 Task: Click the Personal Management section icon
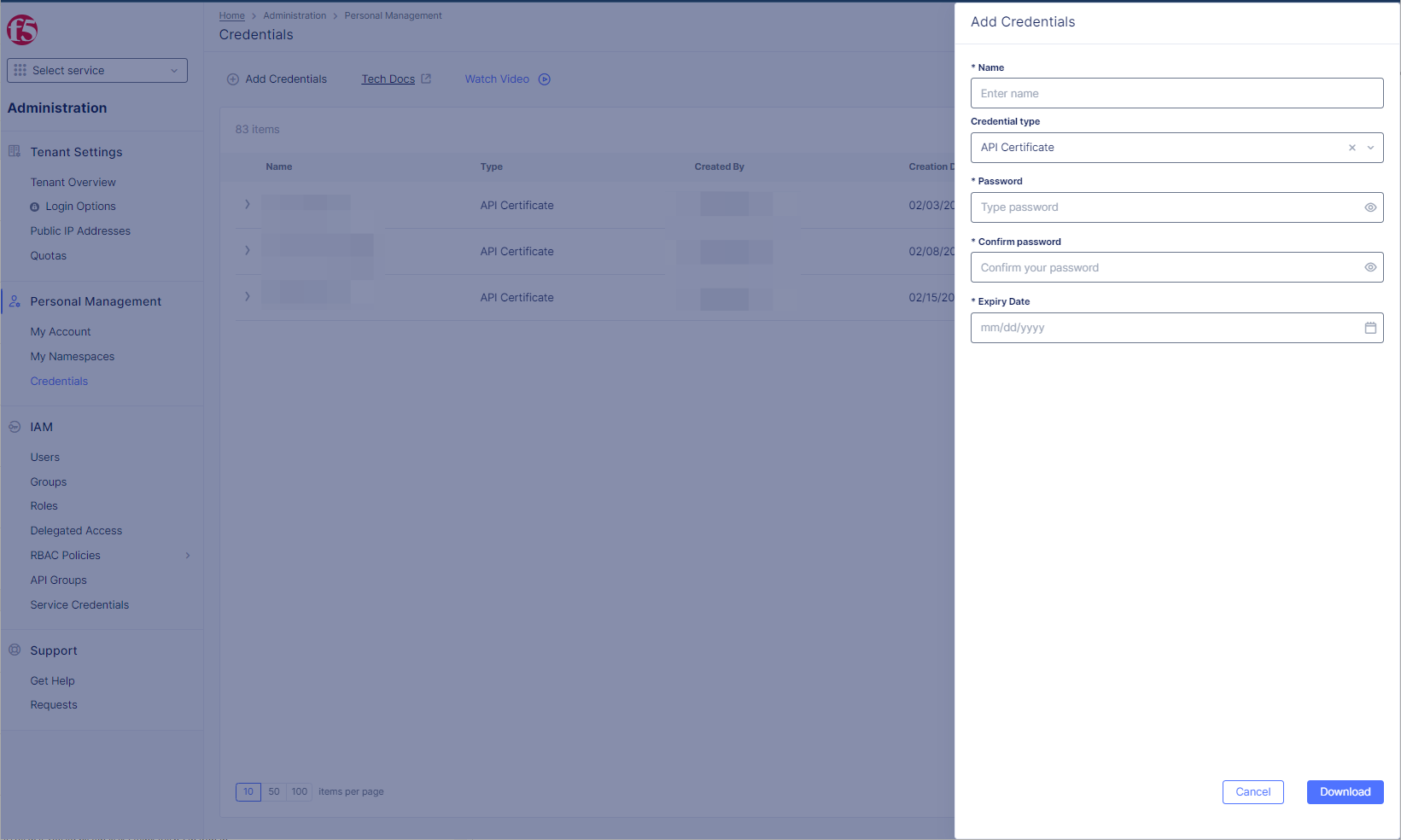pos(14,300)
